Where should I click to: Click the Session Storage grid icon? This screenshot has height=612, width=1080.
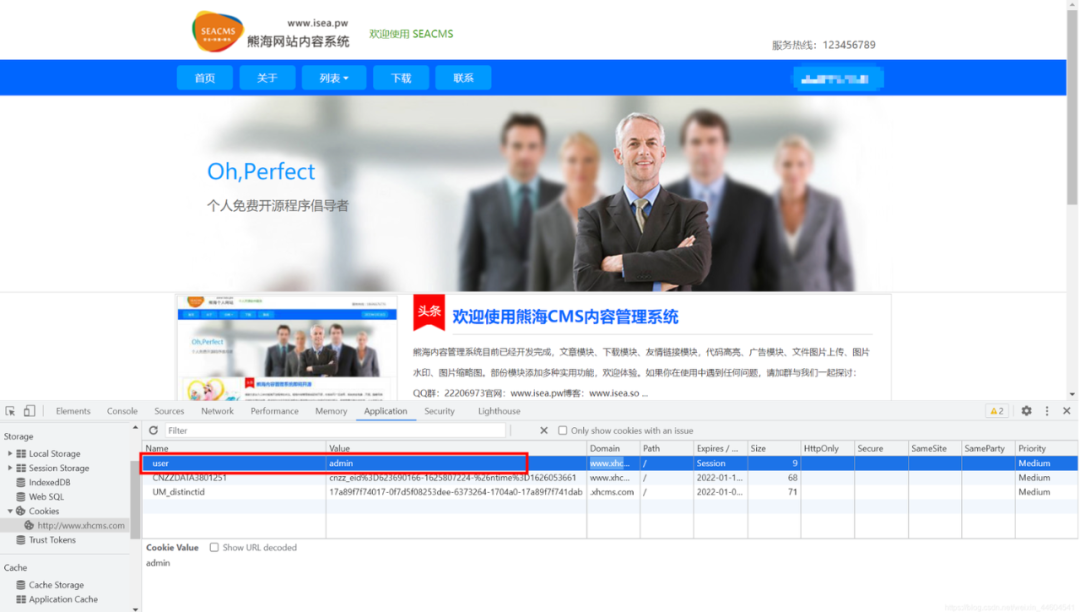coord(21,468)
